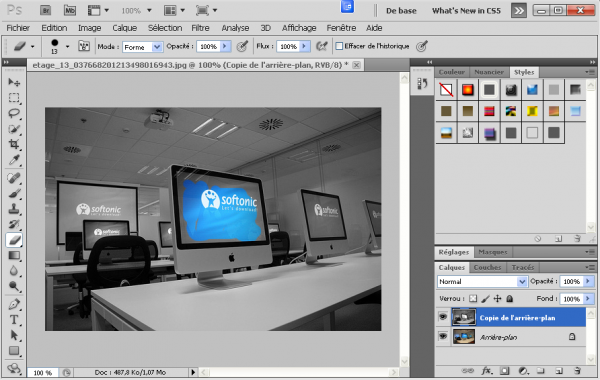Add a layer style with fx icon

coord(487,370)
